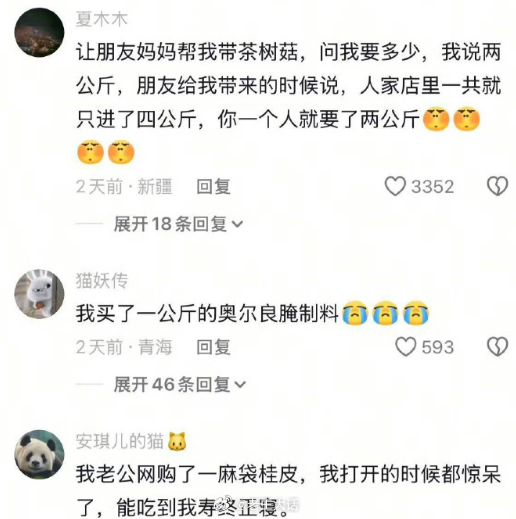Open username 夏木木
Screen dimensions: 516x519
[x=102, y=19]
